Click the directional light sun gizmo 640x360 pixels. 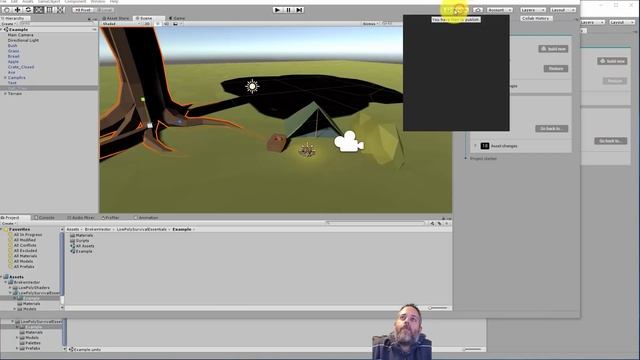point(252,86)
